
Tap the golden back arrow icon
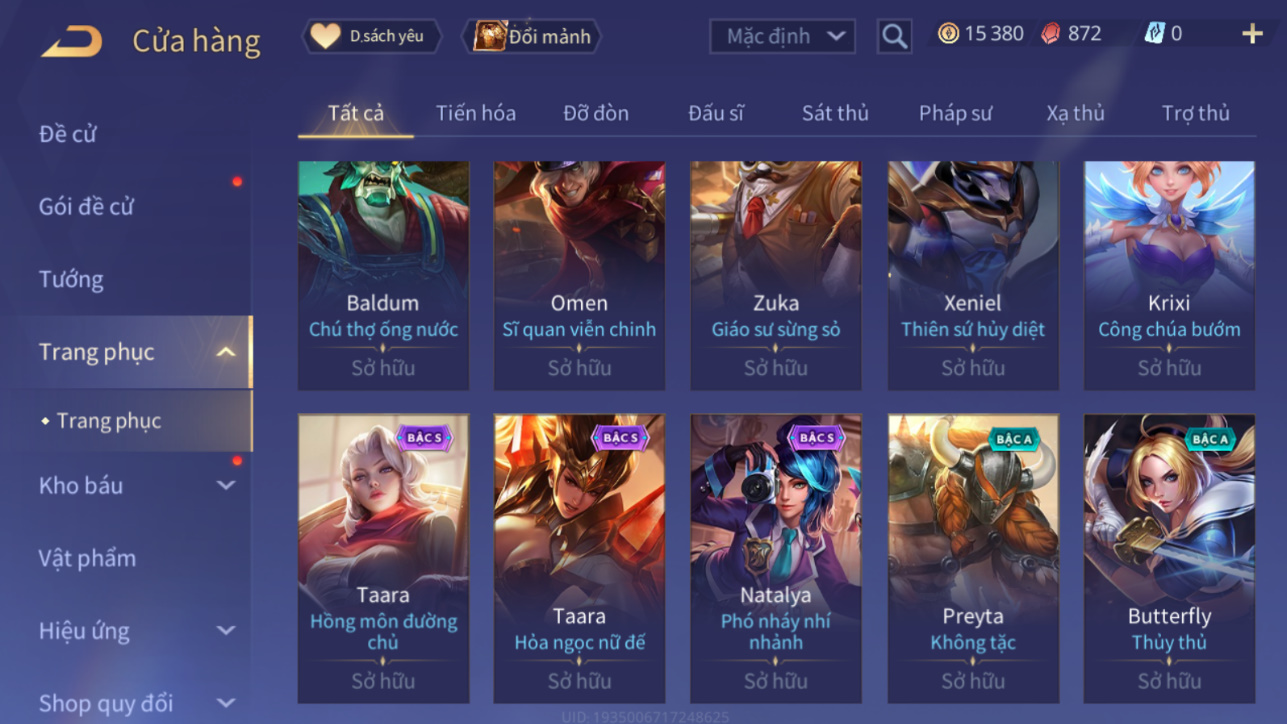click(x=71, y=41)
